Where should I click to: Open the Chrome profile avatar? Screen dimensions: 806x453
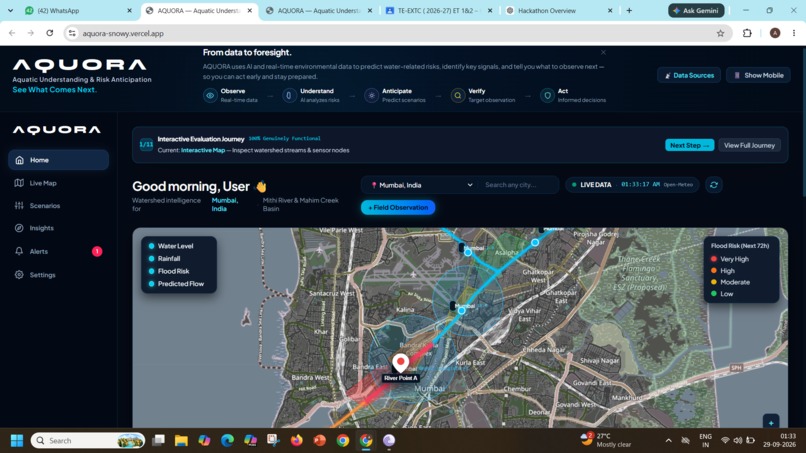(775, 33)
